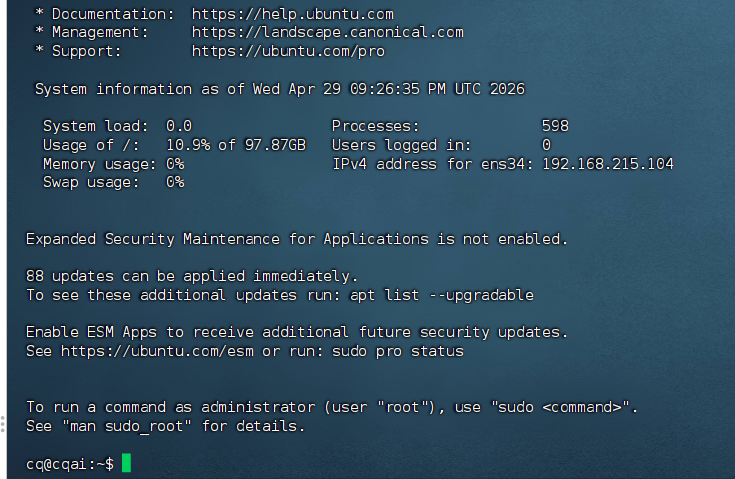735x479 pixels.
Task: Click the Memory usage 0% value
Action: pyautogui.click(x=175, y=164)
